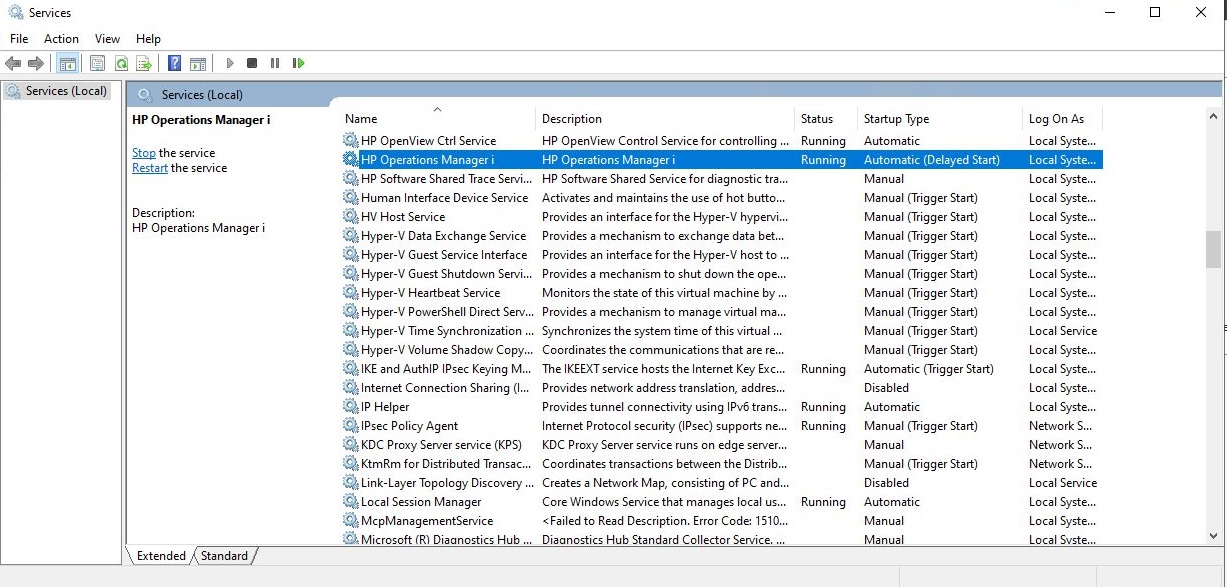Switch to the Standard tab
Viewport: 1227px width, 587px height.
(x=224, y=556)
